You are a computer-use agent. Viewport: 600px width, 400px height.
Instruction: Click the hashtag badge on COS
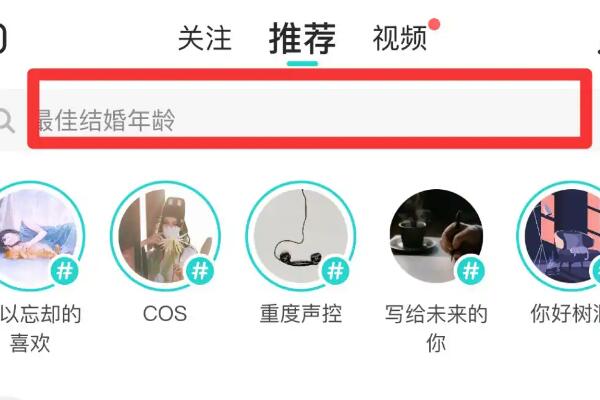coord(199,271)
